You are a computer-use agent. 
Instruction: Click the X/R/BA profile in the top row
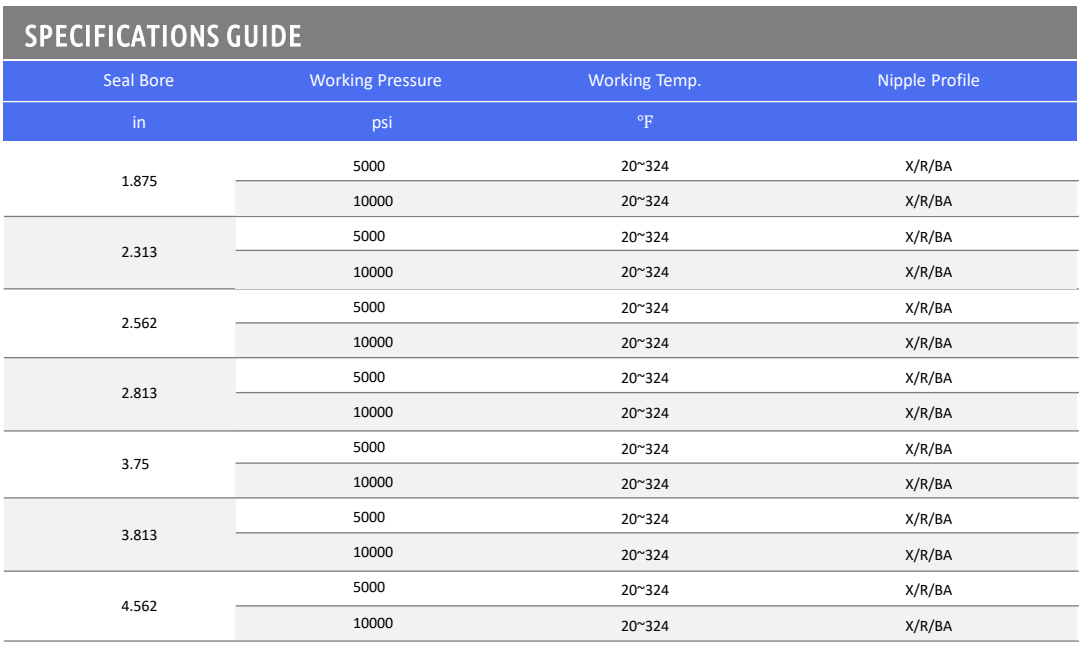(x=928, y=166)
